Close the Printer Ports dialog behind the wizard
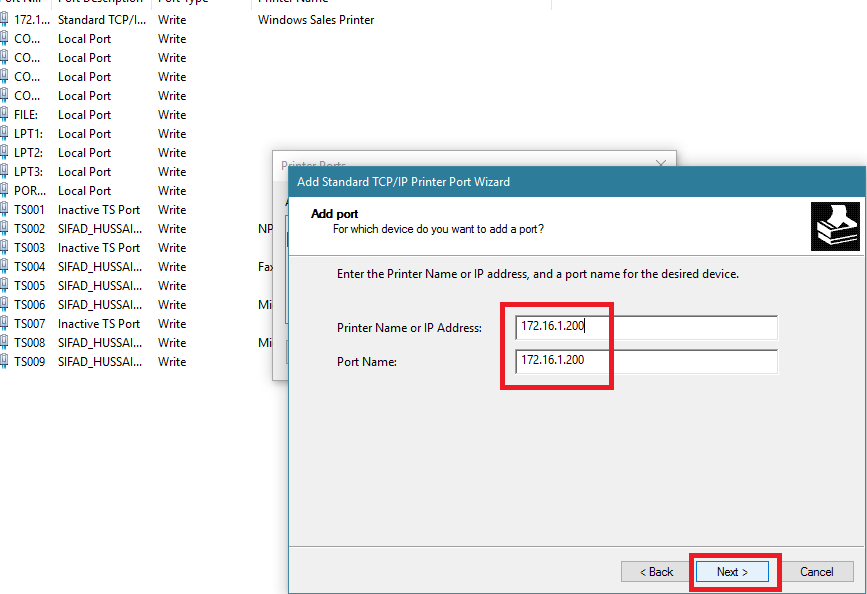 661,164
